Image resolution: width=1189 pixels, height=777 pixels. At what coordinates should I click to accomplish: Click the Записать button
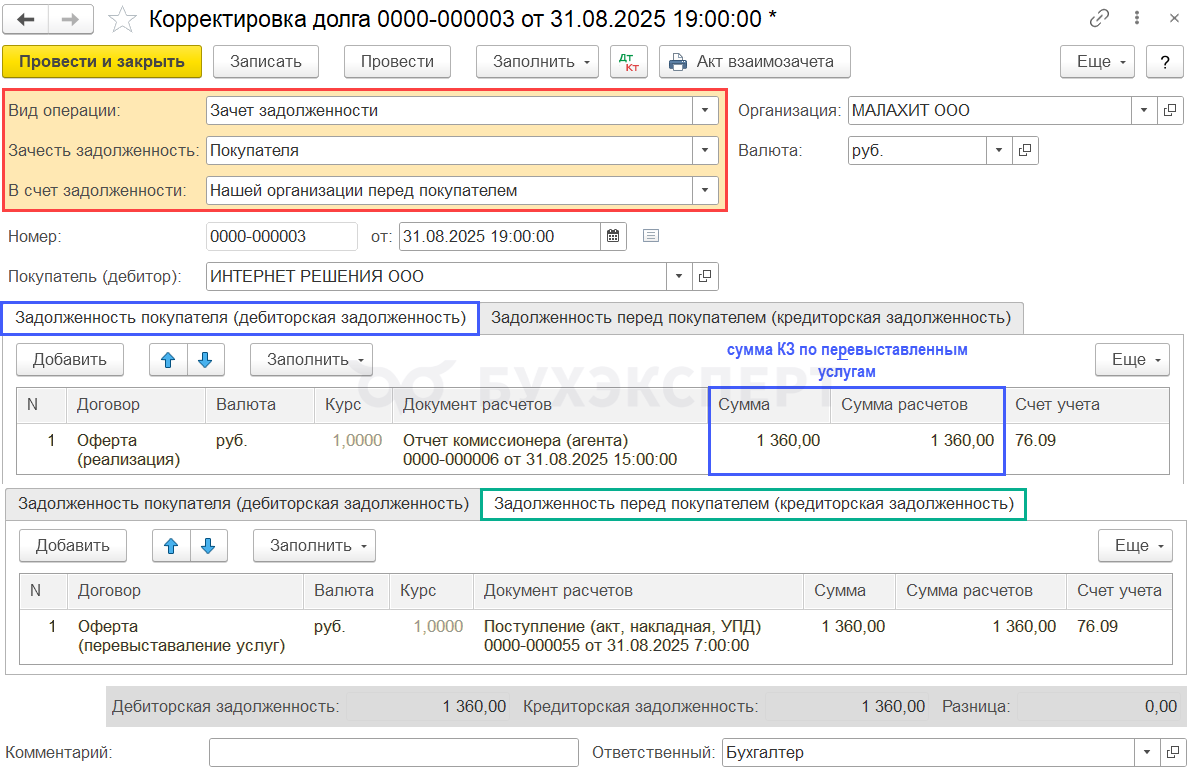(x=265, y=61)
